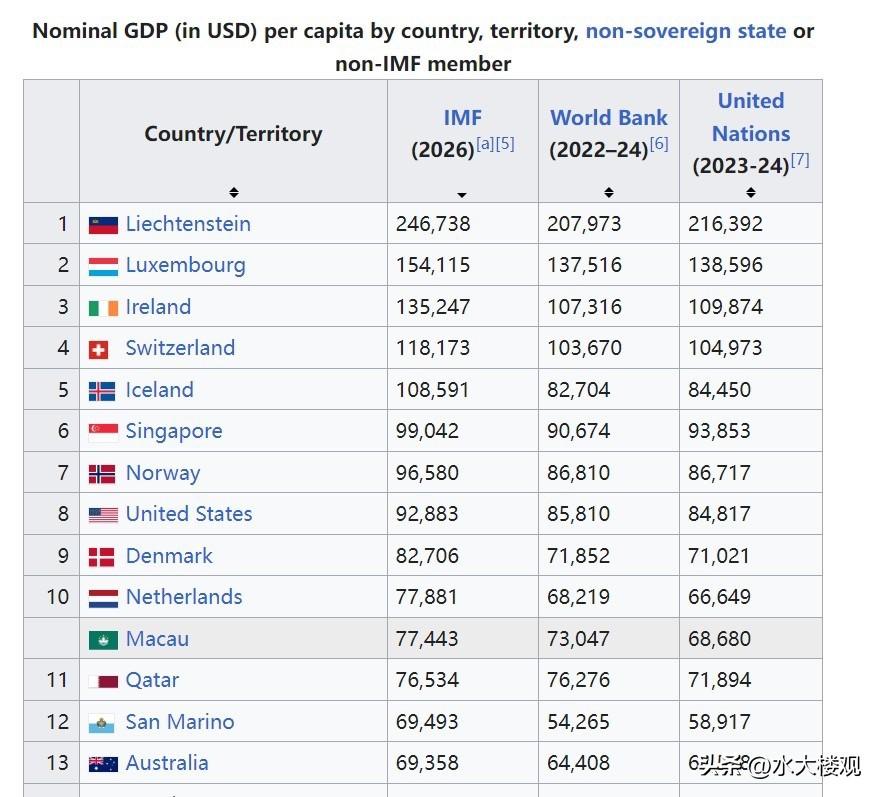This screenshot has height=797, width=881.
Task: Toggle sorting on the IMF (2026) column
Action: click(x=461, y=192)
